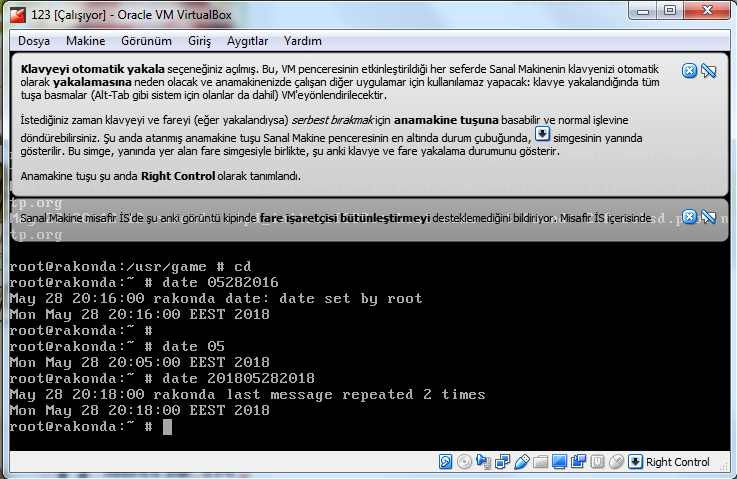Click the network adapters status icon

pyautogui.click(x=502, y=462)
